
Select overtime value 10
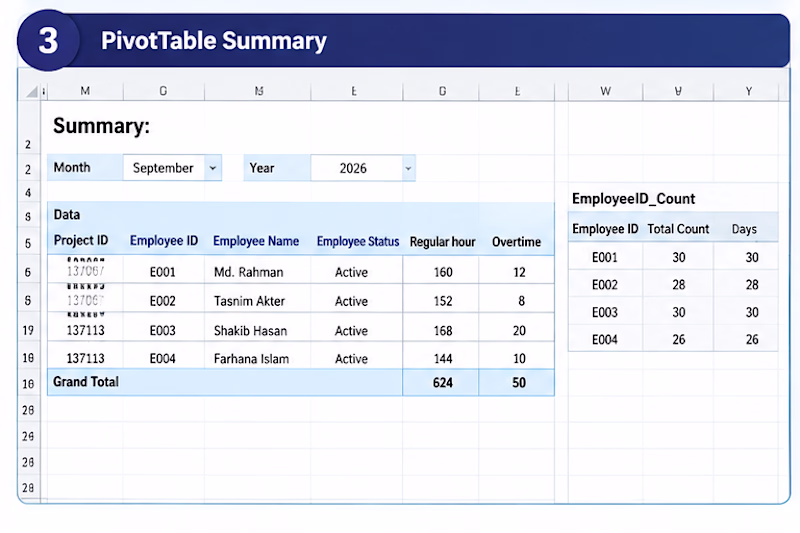519,359
